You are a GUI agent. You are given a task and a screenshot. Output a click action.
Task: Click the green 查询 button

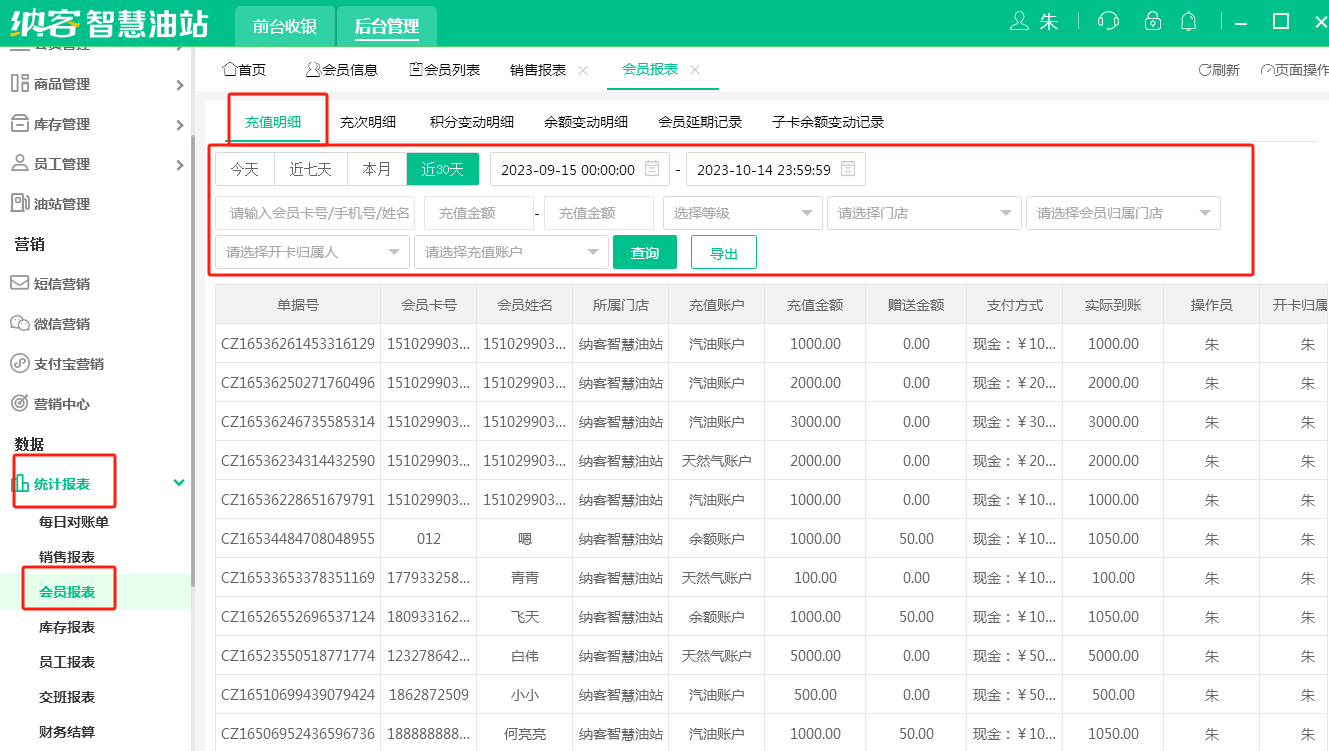[644, 253]
